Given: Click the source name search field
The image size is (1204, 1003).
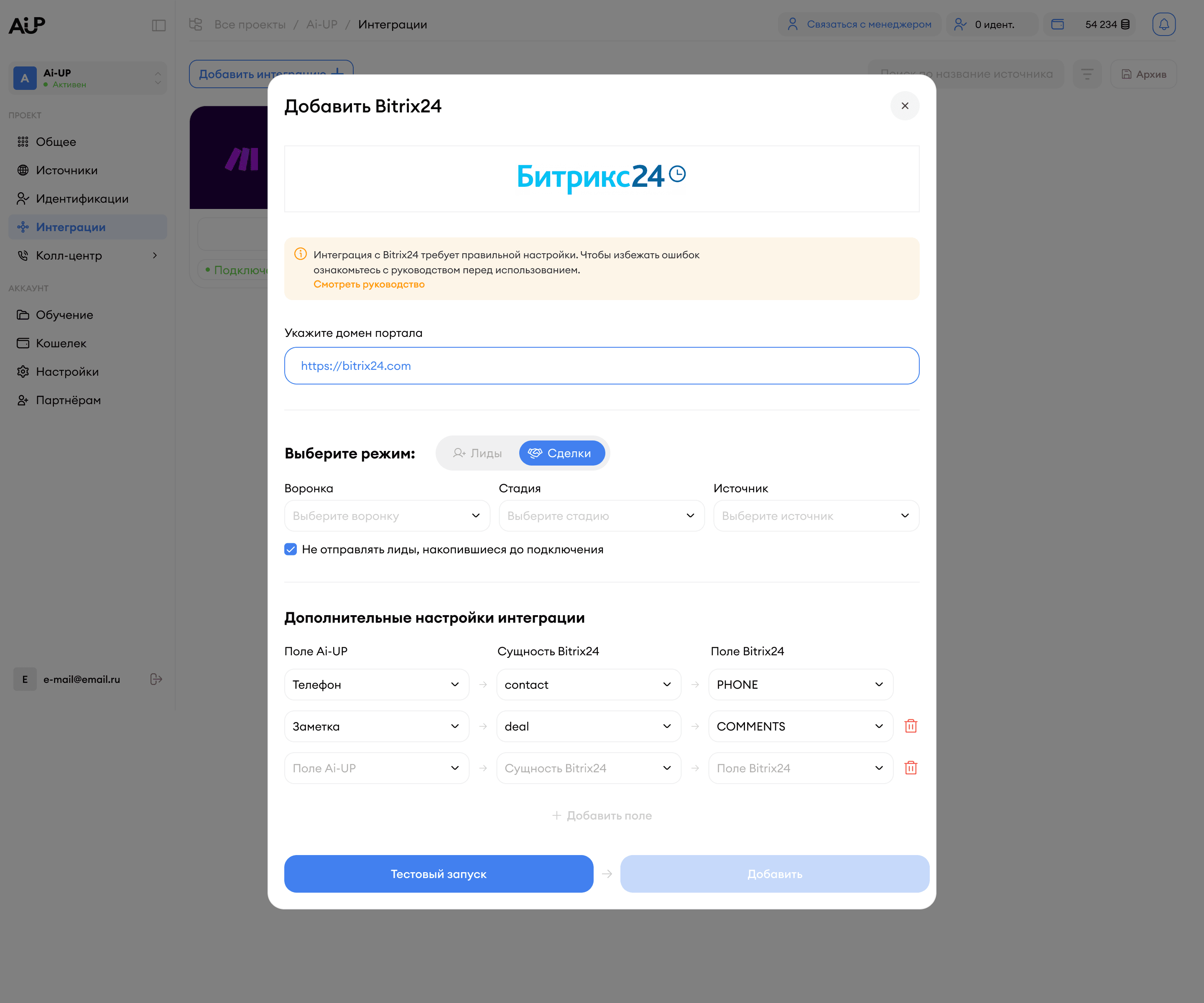Looking at the screenshot, I should 965,74.
